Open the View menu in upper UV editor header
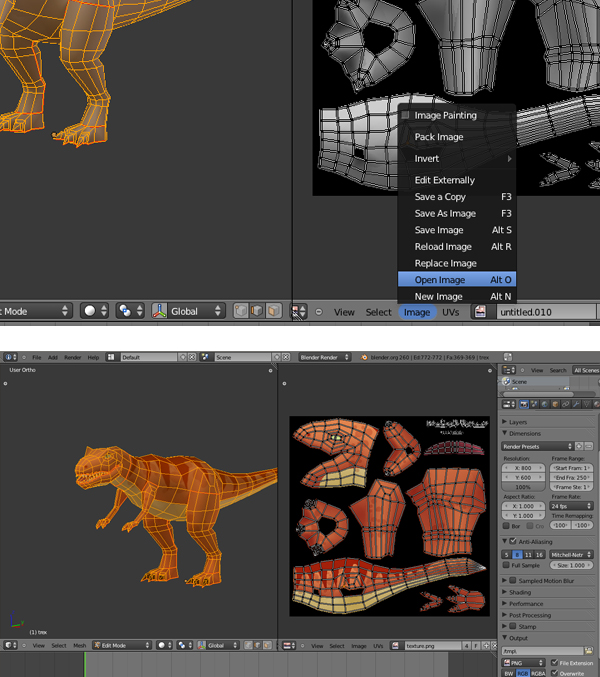The image size is (600, 677). pyautogui.click(x=344, y=312)
